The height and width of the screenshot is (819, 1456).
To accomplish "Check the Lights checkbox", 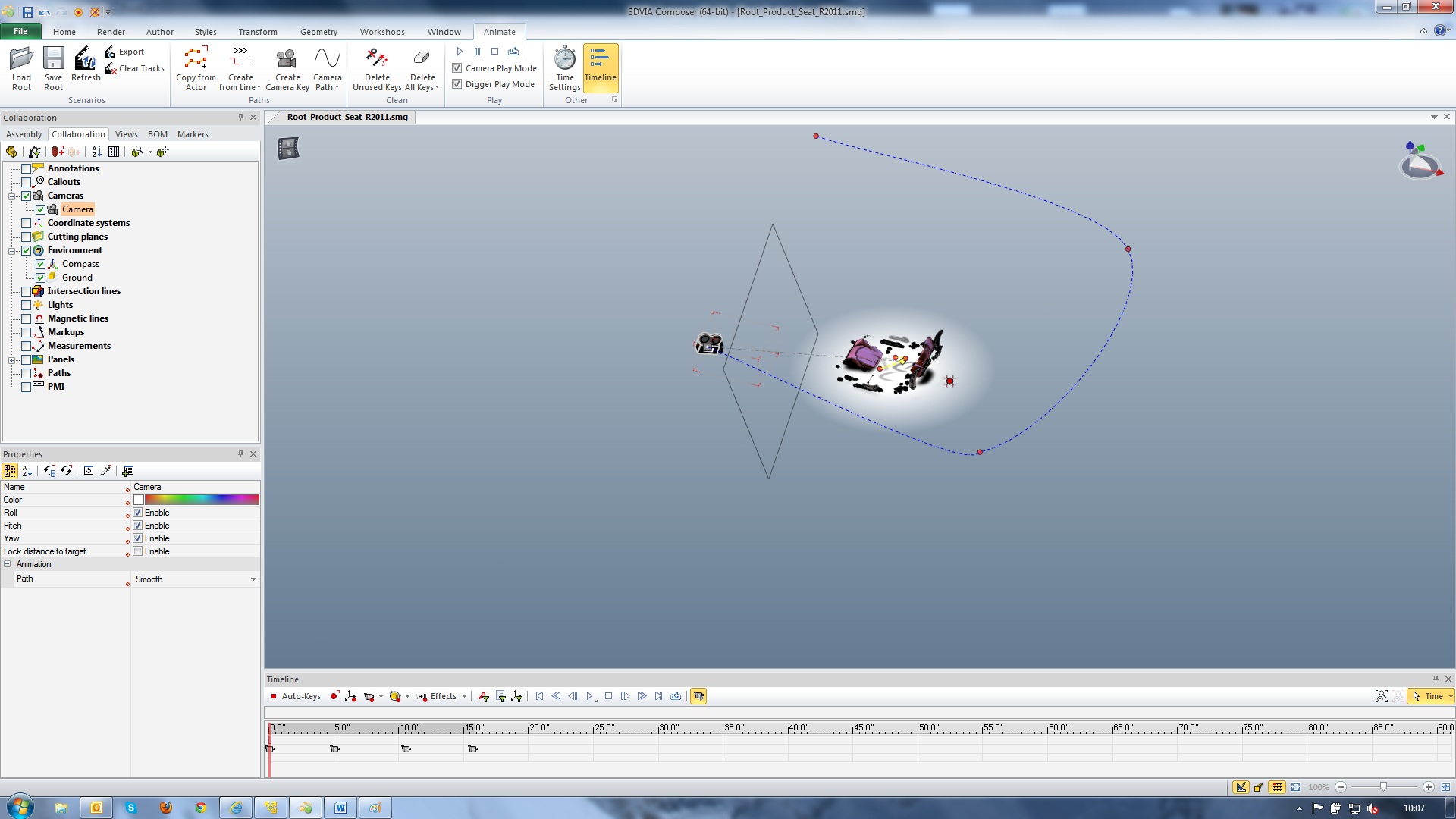I will (26, 305).
